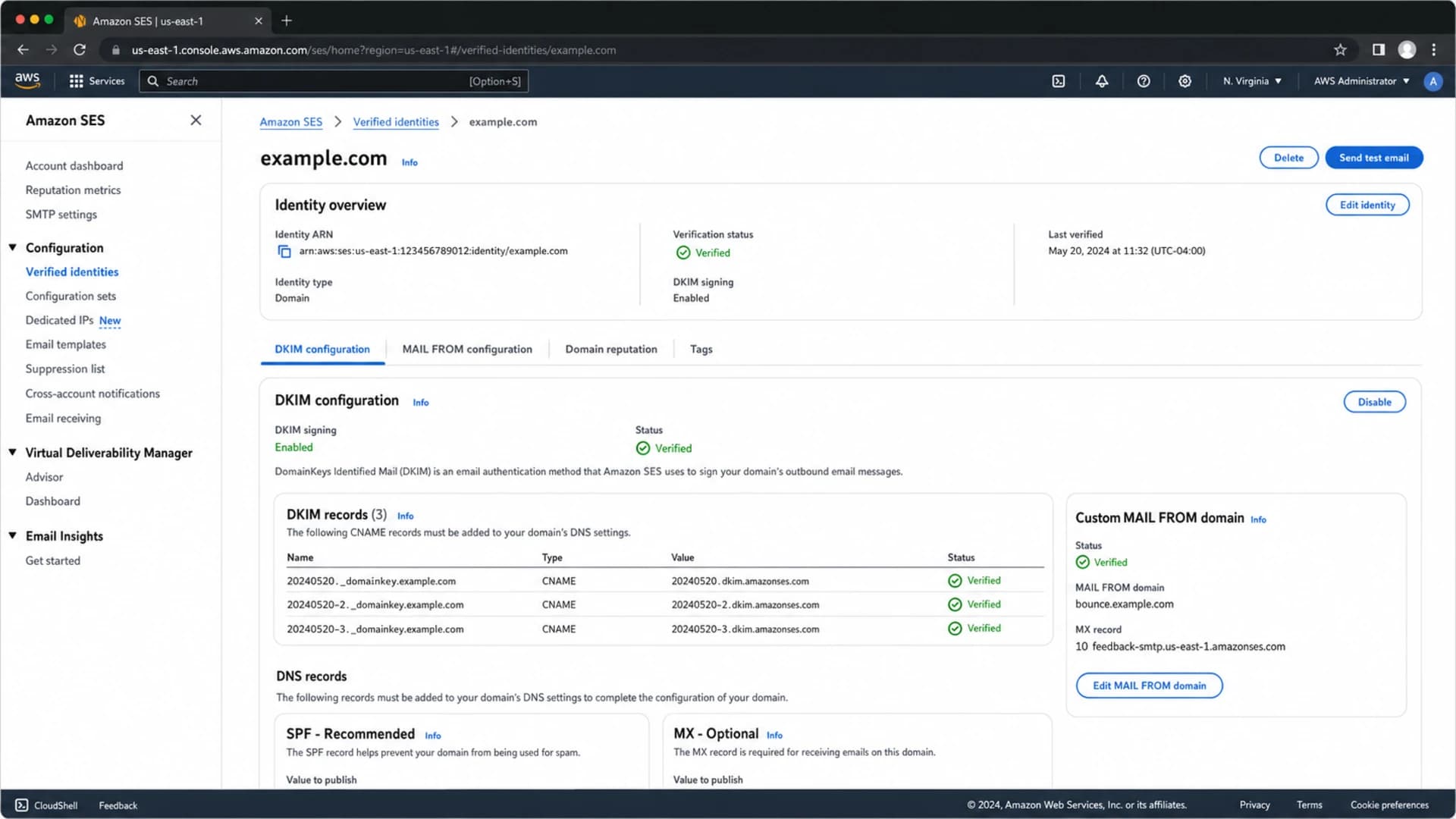Open Info link for MX - Optional
Image resolution: width=1456 pixels, height=819 pixels.
[774, 736]
